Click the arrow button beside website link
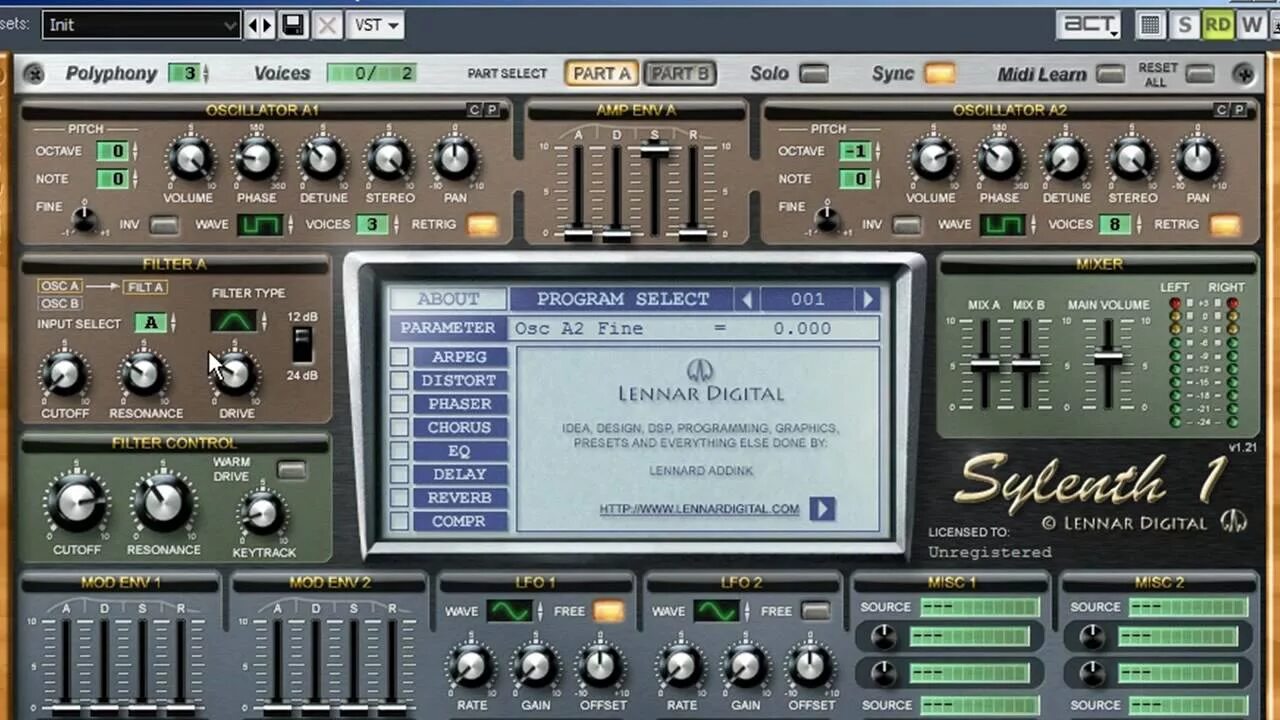Screen dimensions: 1280x720 [x=822, y=509]
